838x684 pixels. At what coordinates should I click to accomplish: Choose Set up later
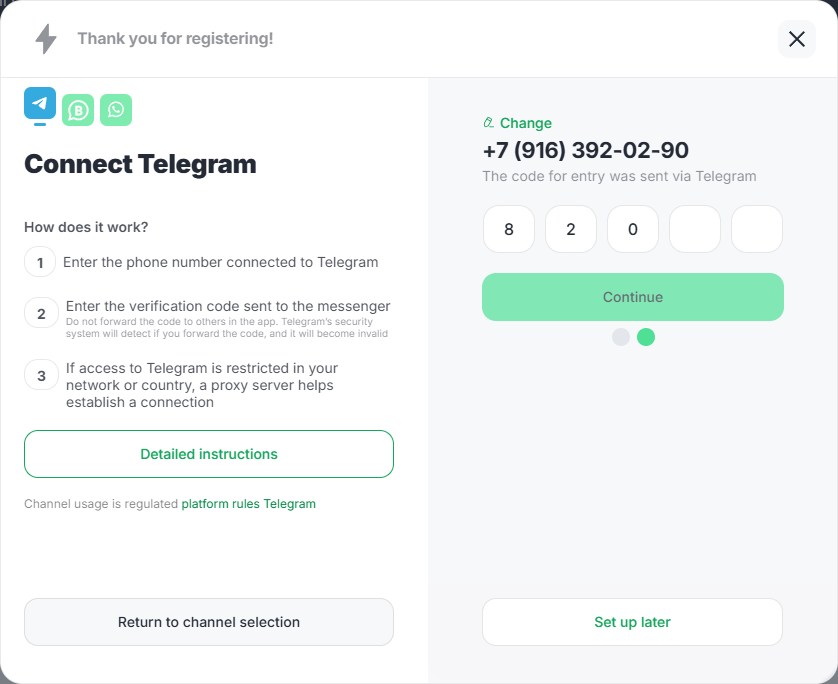(632, 622)
